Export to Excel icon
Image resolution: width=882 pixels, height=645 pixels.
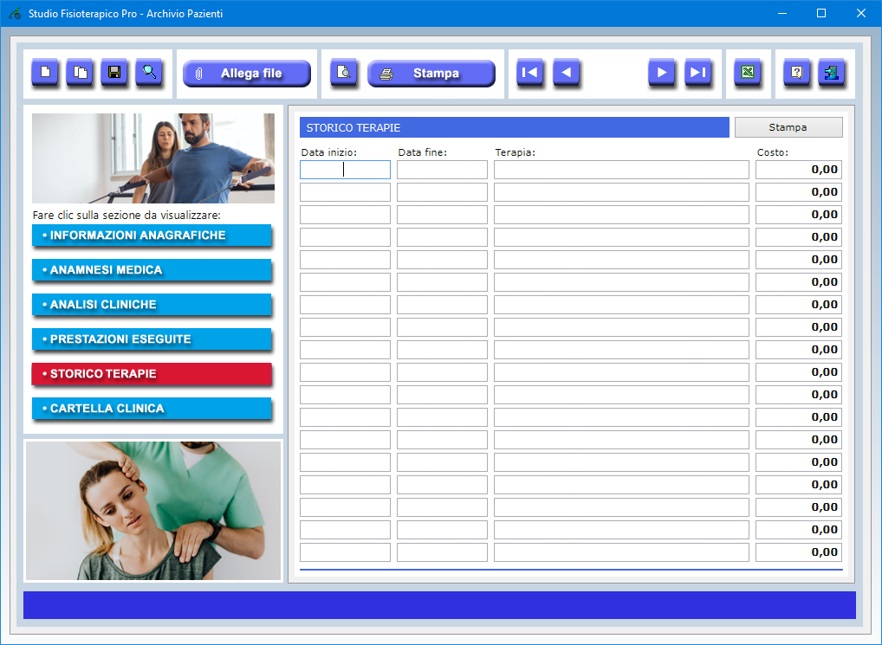click(748, 73)
